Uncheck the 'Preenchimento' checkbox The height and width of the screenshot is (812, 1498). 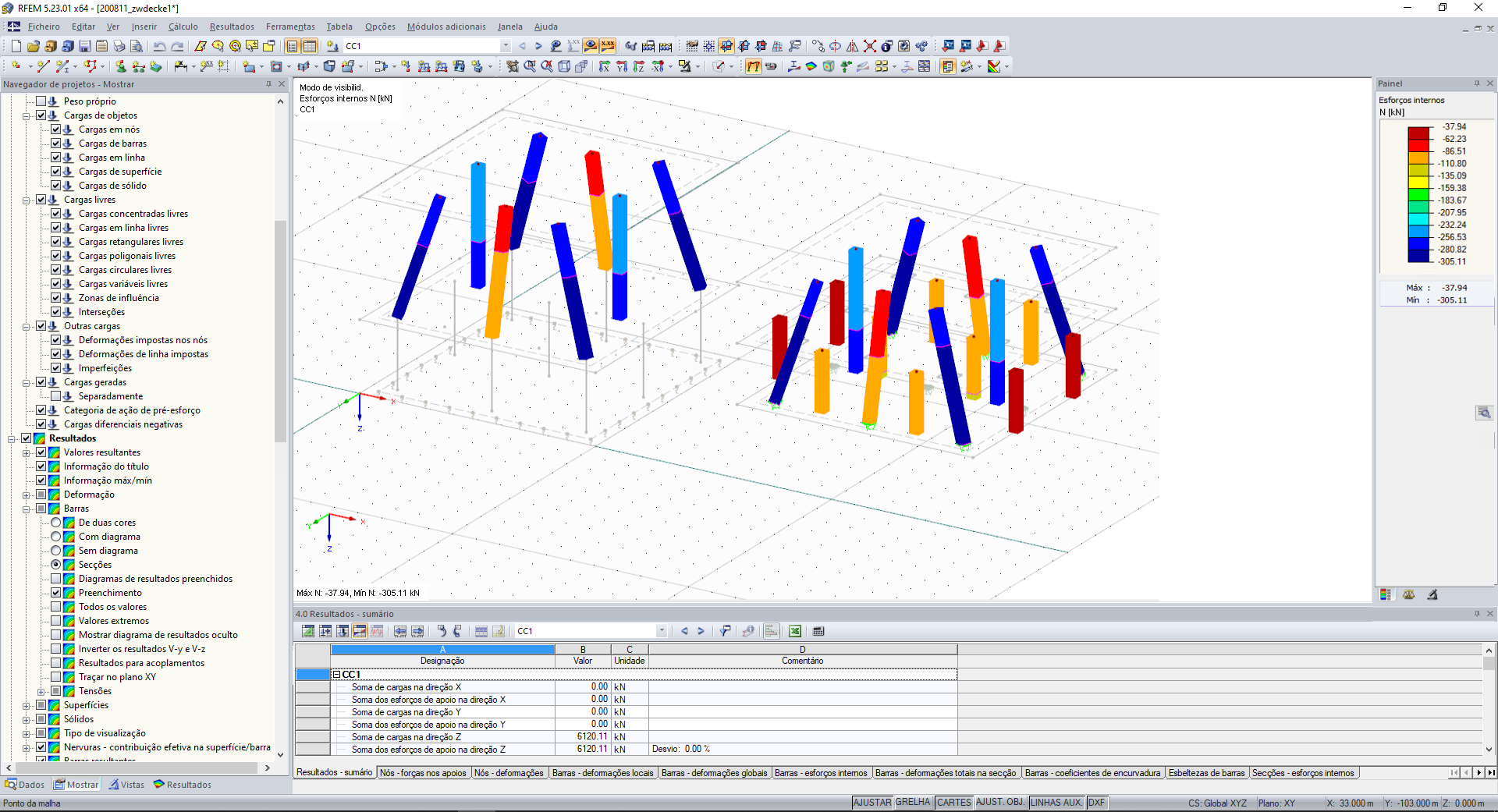[x=56, y=593]
